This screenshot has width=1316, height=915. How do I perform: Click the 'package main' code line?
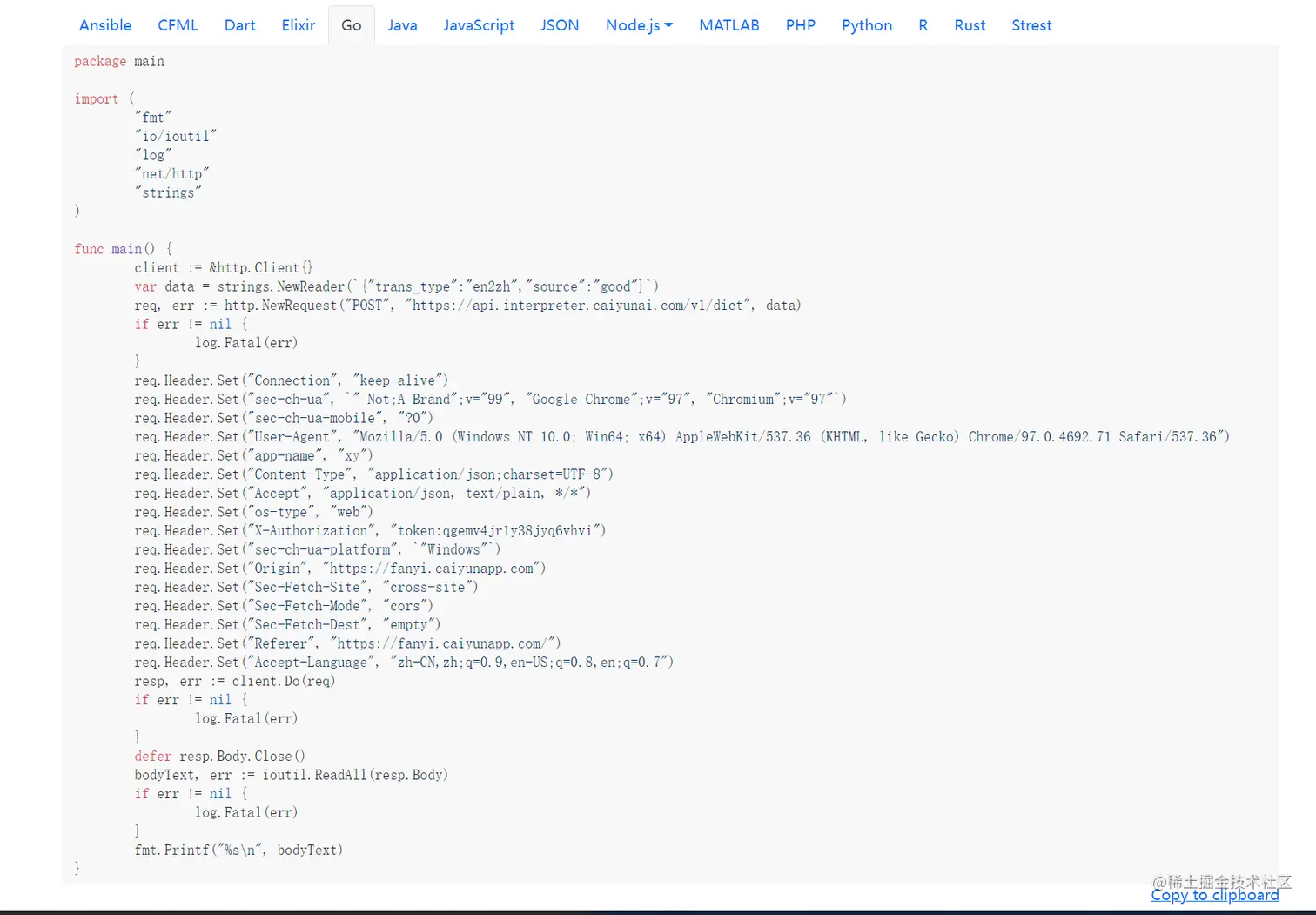(x=119, y=61)
